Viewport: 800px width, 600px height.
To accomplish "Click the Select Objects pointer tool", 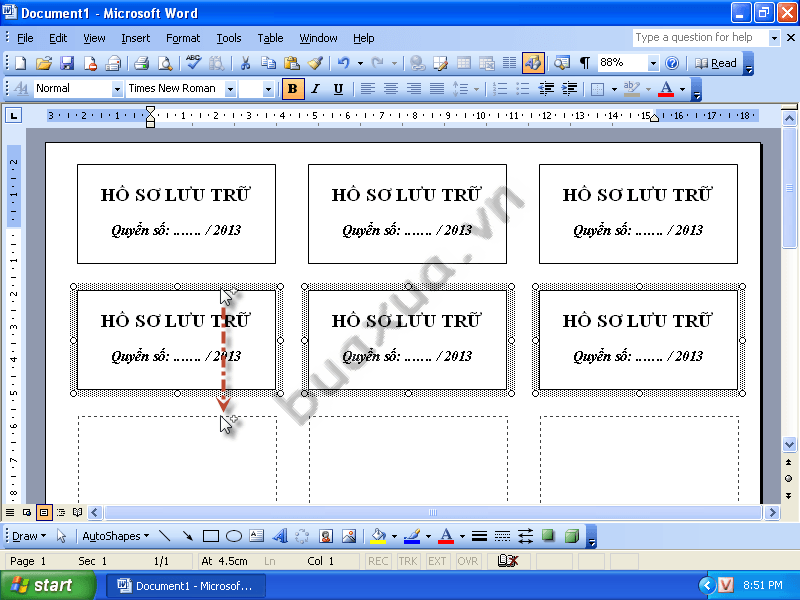I will tap(61, 536).
